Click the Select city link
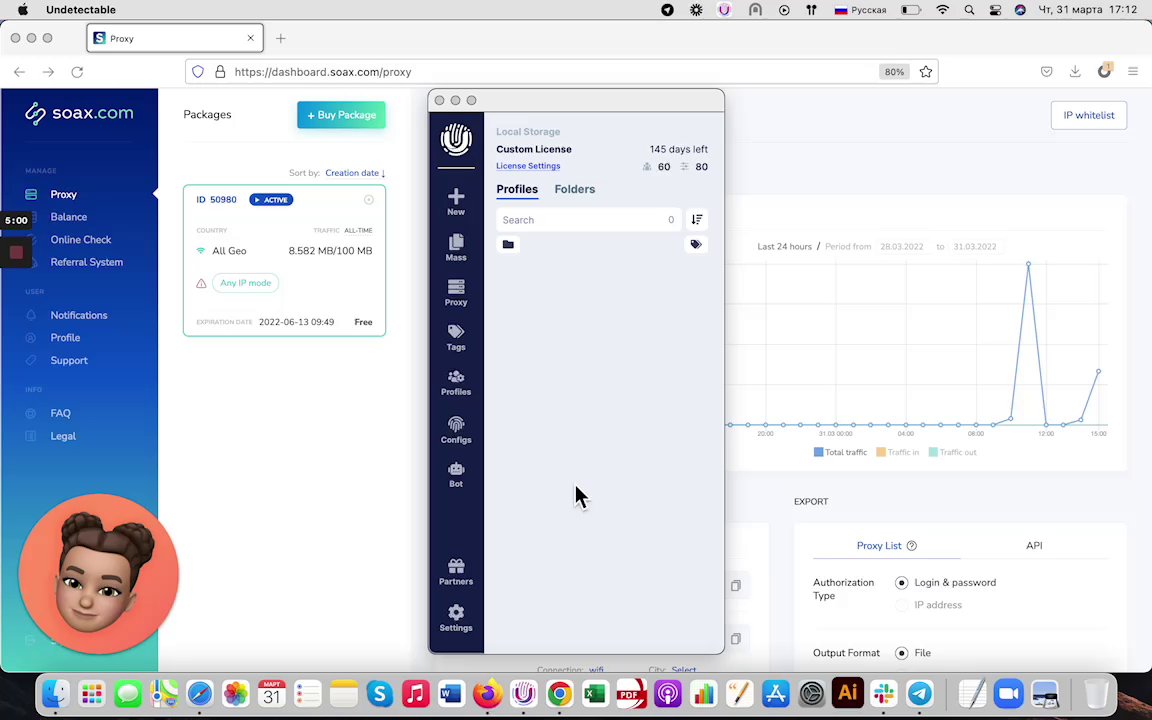1152x720 pixels. click(x=683, y=670)
